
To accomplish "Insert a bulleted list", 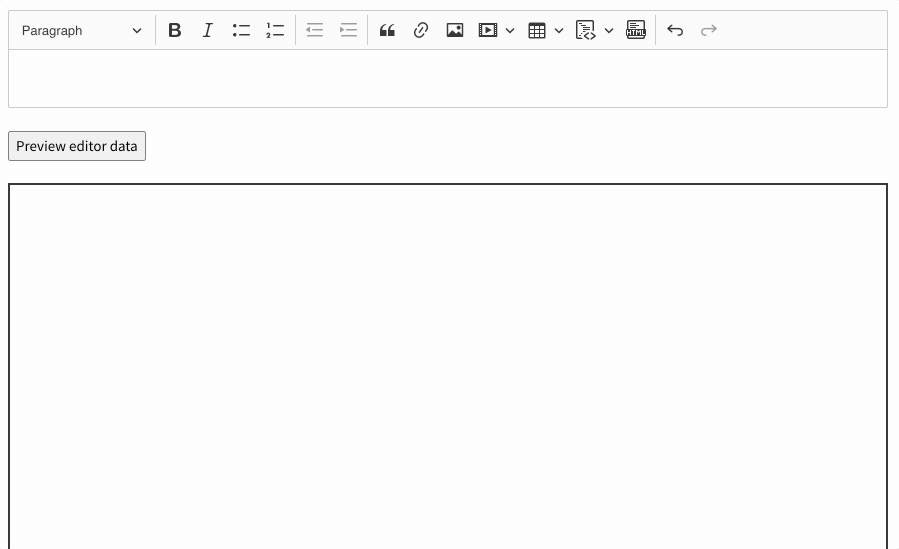I will pos(241,30).
